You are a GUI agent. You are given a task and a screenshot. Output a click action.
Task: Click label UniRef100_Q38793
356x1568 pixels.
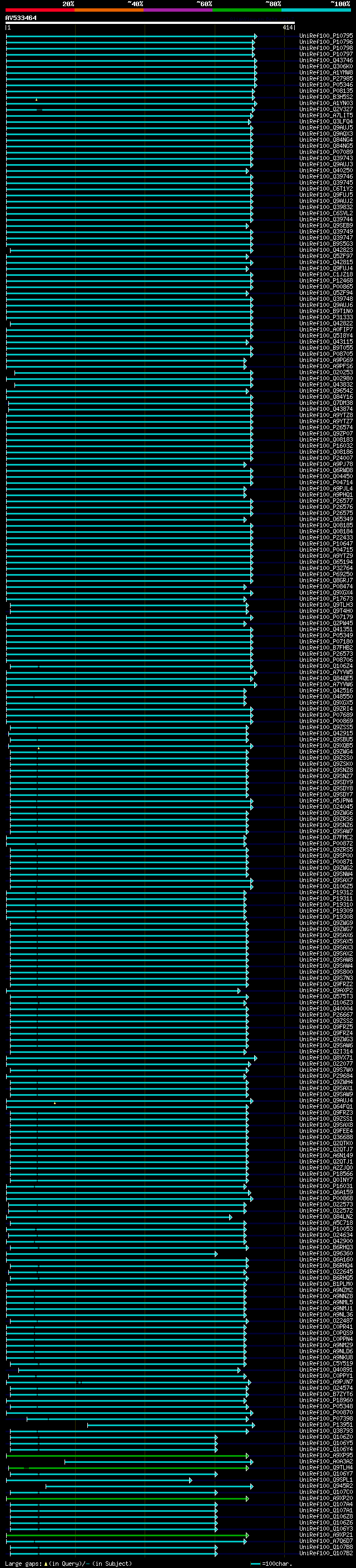click(326, 1431)
